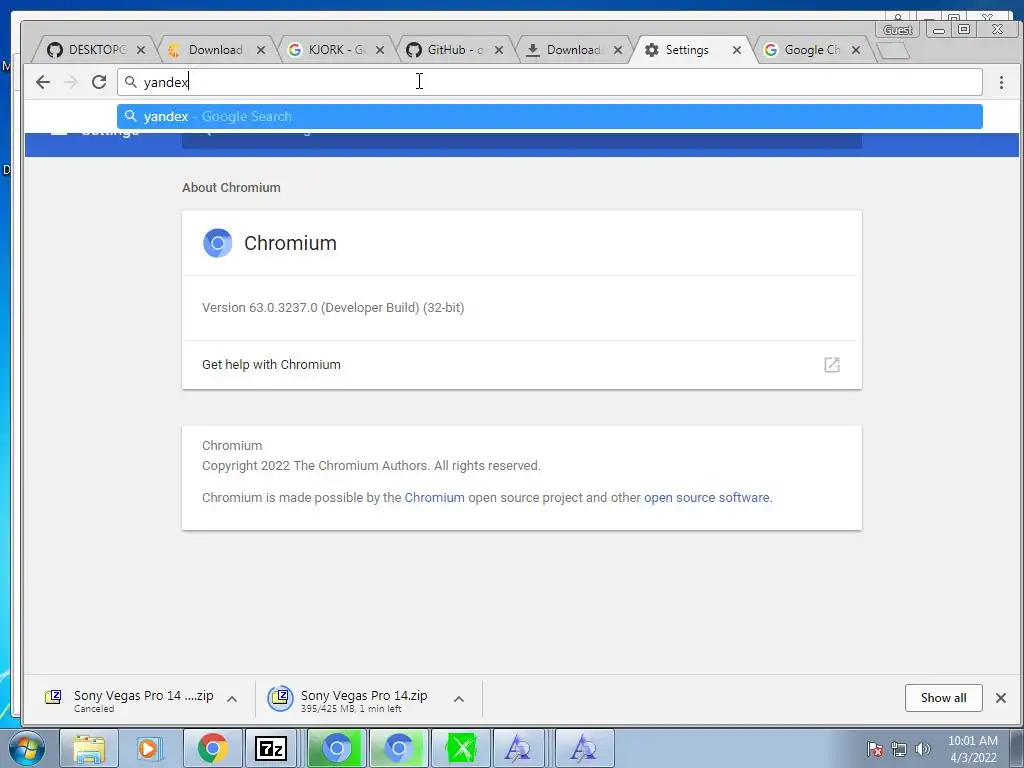Viewport: 1024px width, 768px height.
Task: Click the Copyright 2022 Chromium Authors text
Action: (371, 466)
